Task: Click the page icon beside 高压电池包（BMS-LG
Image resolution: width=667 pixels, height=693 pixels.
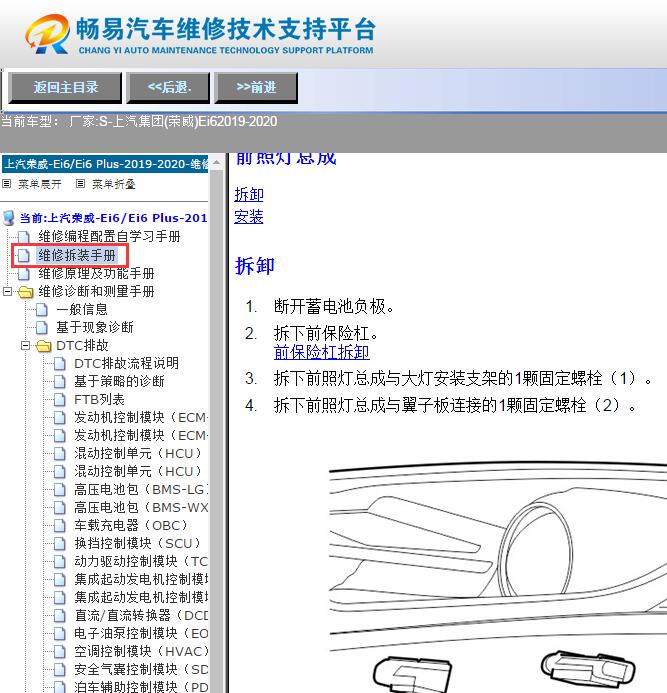Action: click(60, 490)
